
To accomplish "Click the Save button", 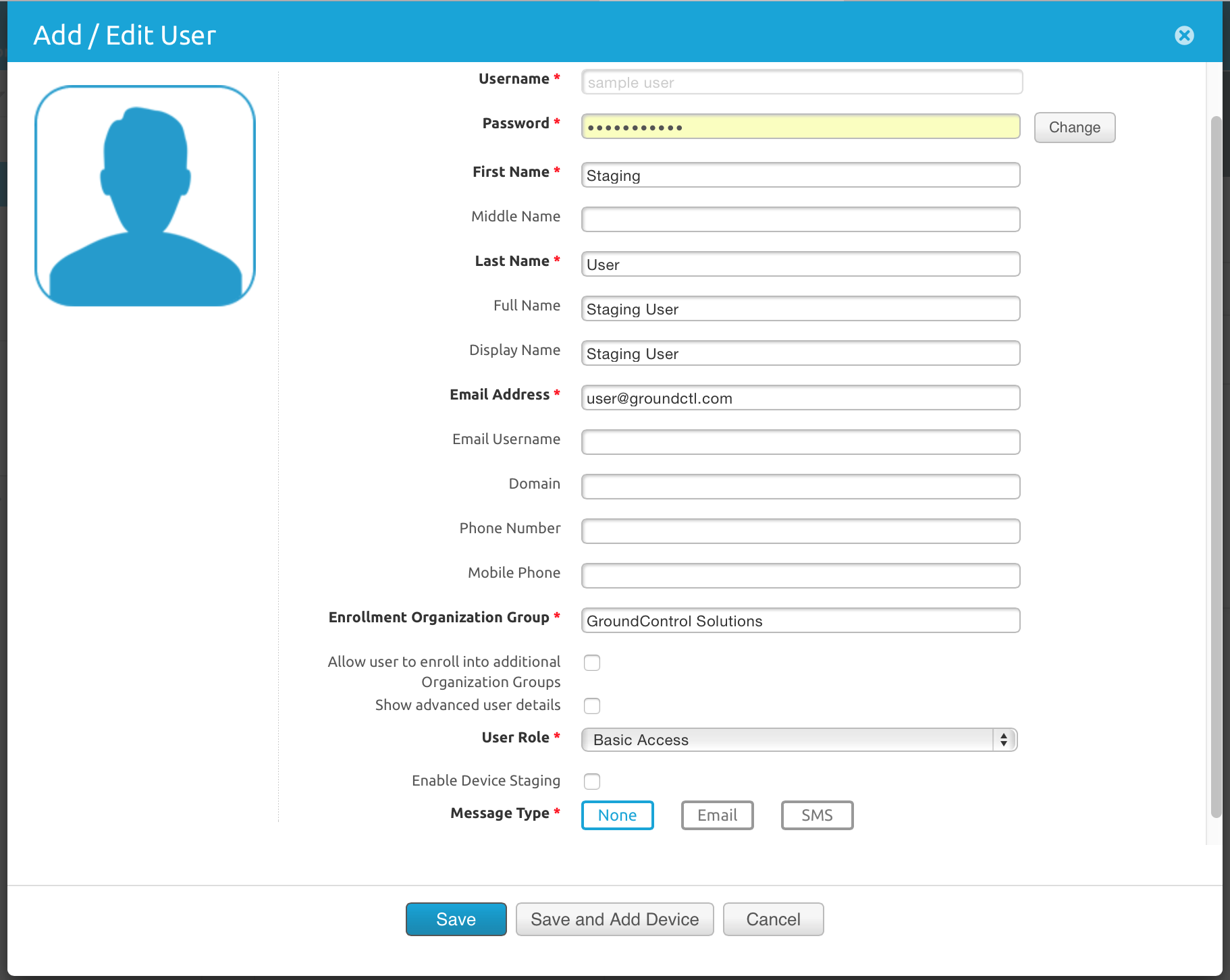I will [456, 919].
